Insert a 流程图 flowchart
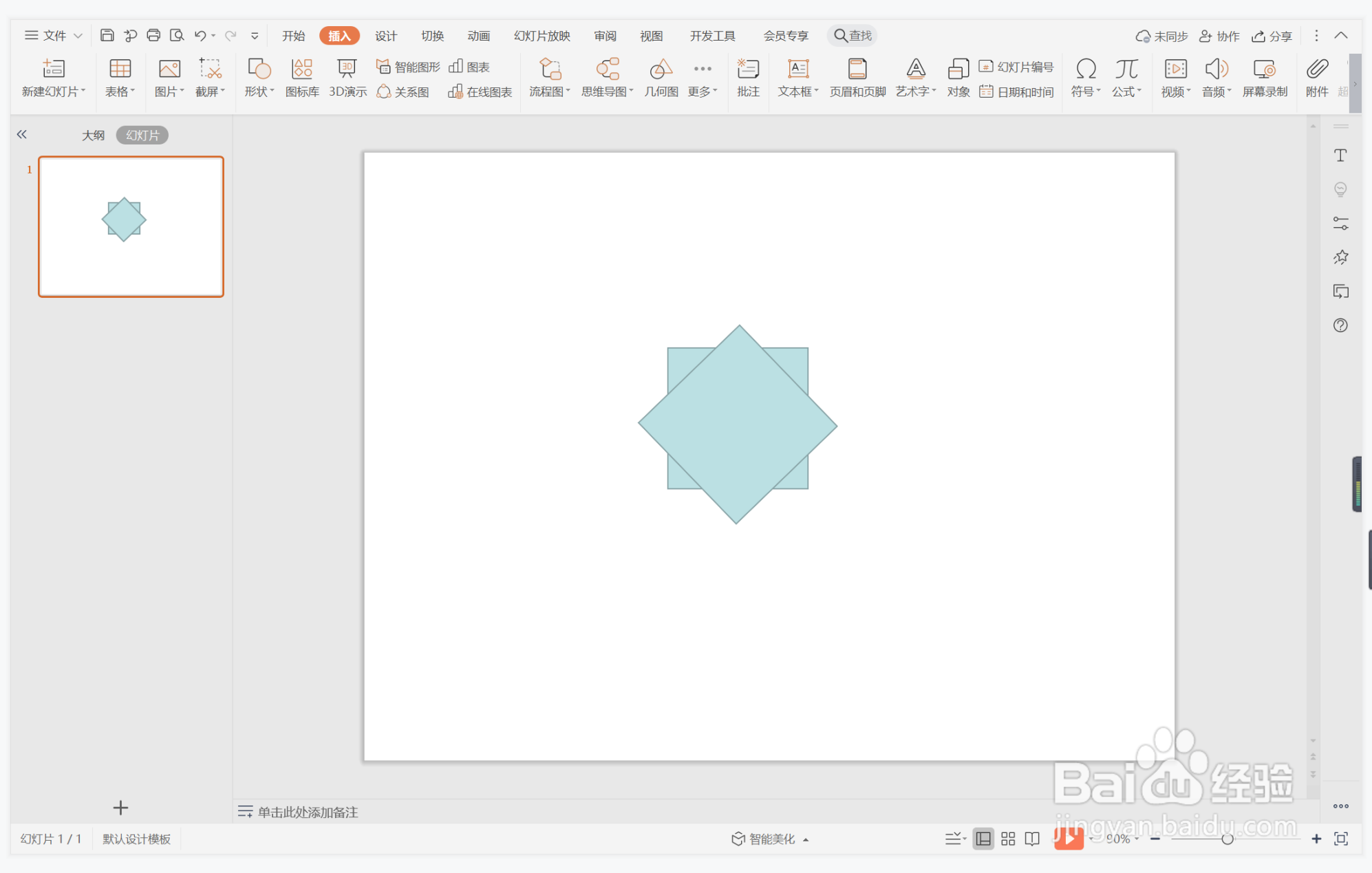 (x=549, y=77)
